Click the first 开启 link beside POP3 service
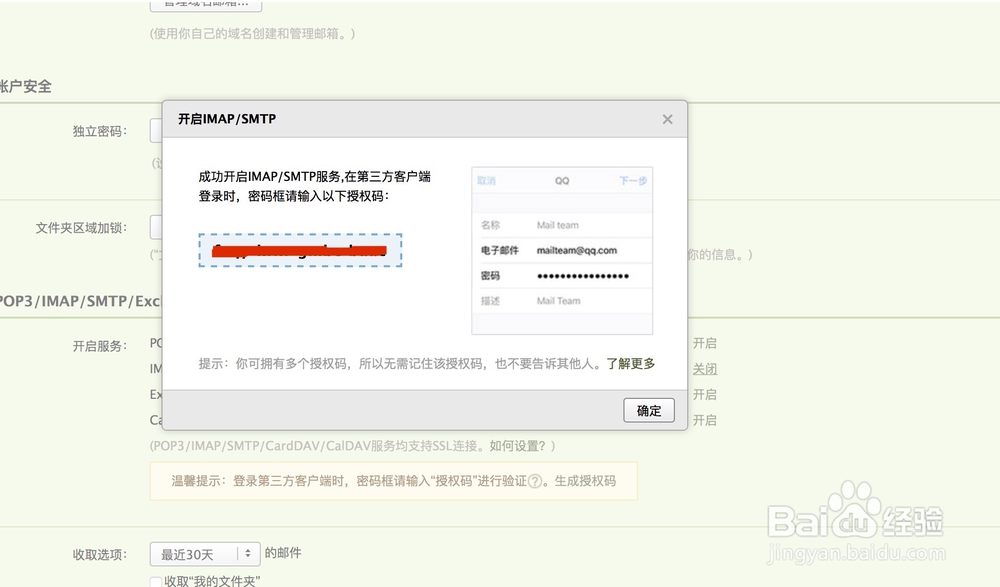This screenshot has height=587, width=1000. click(x=705, y=343)
